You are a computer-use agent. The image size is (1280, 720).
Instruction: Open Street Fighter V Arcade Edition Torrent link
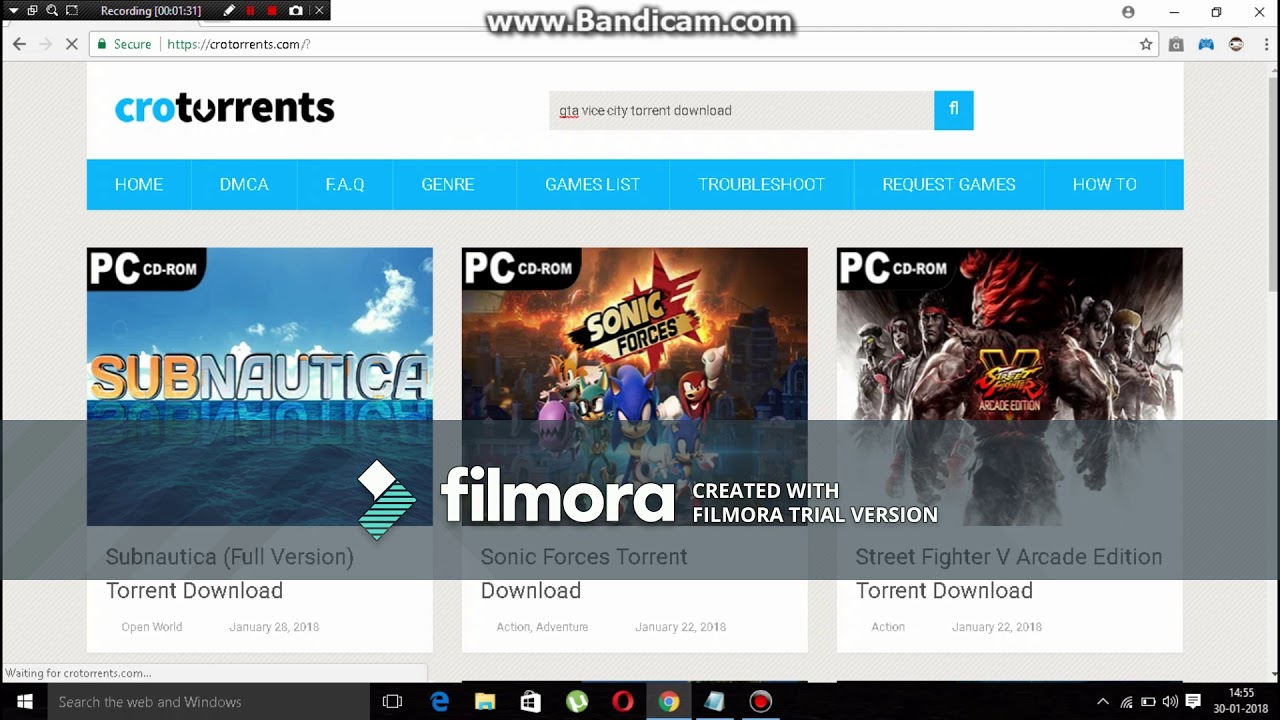[x=1009, y=573]
